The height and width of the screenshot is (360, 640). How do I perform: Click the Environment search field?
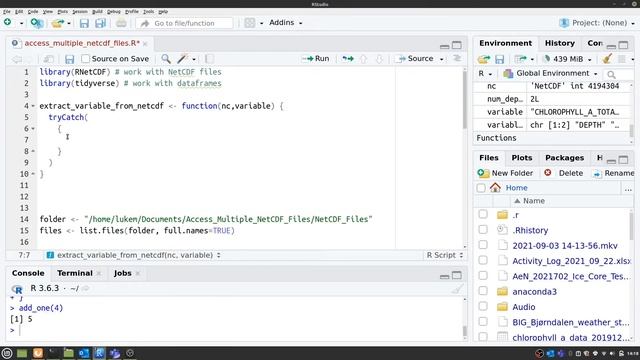619,74
